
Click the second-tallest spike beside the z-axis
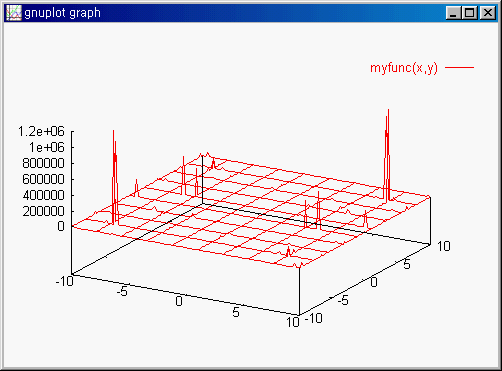point(114,177)
